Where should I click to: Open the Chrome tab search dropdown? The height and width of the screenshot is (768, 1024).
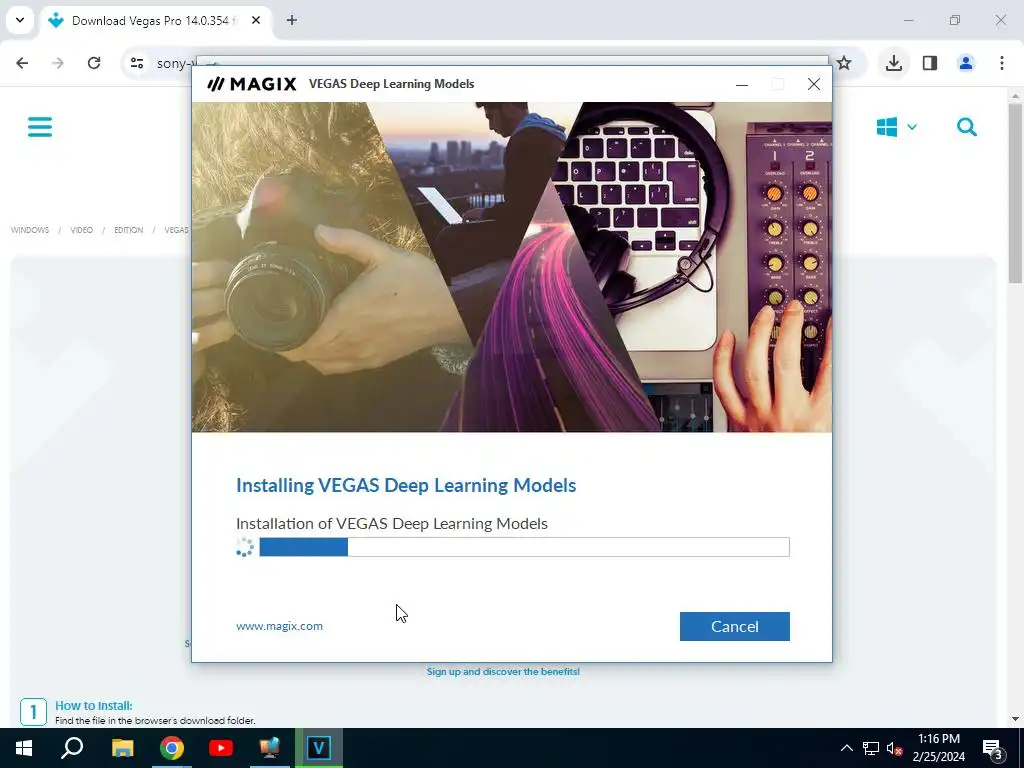click(x=20, y=20)
